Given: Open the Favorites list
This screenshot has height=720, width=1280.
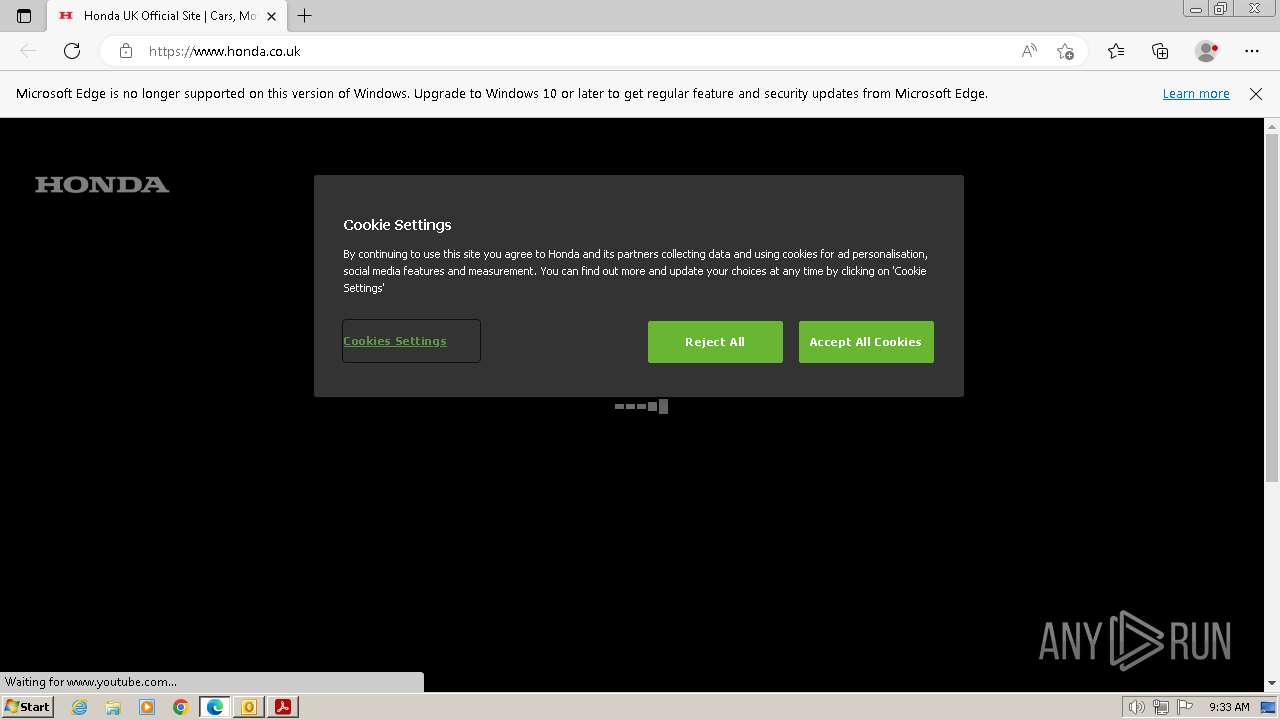Looking at the screenshot, I should (1116, 51).
